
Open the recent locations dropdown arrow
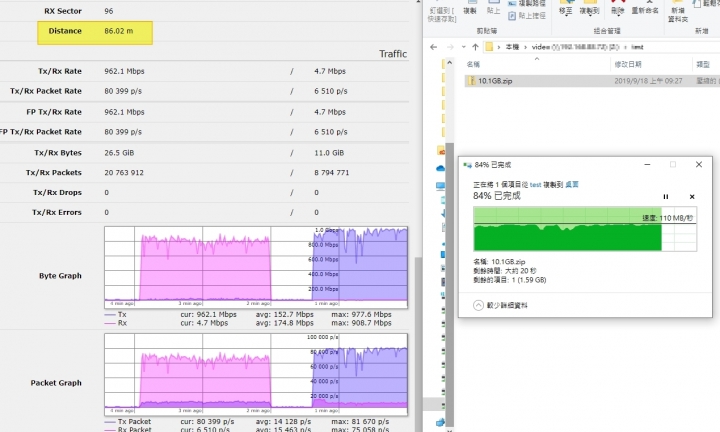[x=463, y=47]
